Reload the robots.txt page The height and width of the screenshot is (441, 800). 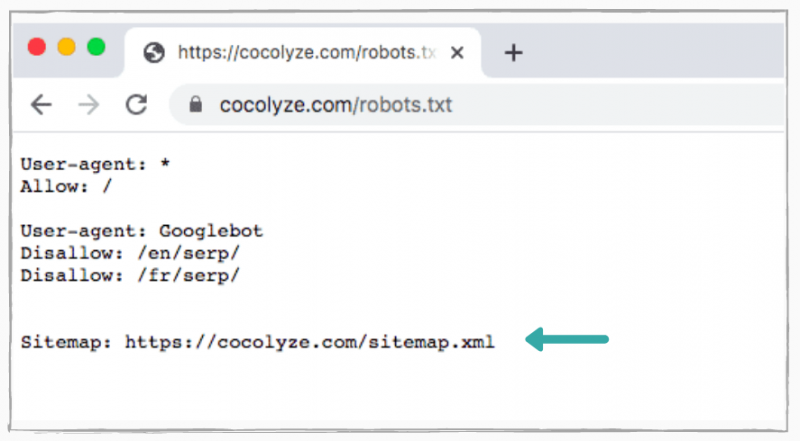click(x=136, y=105)
